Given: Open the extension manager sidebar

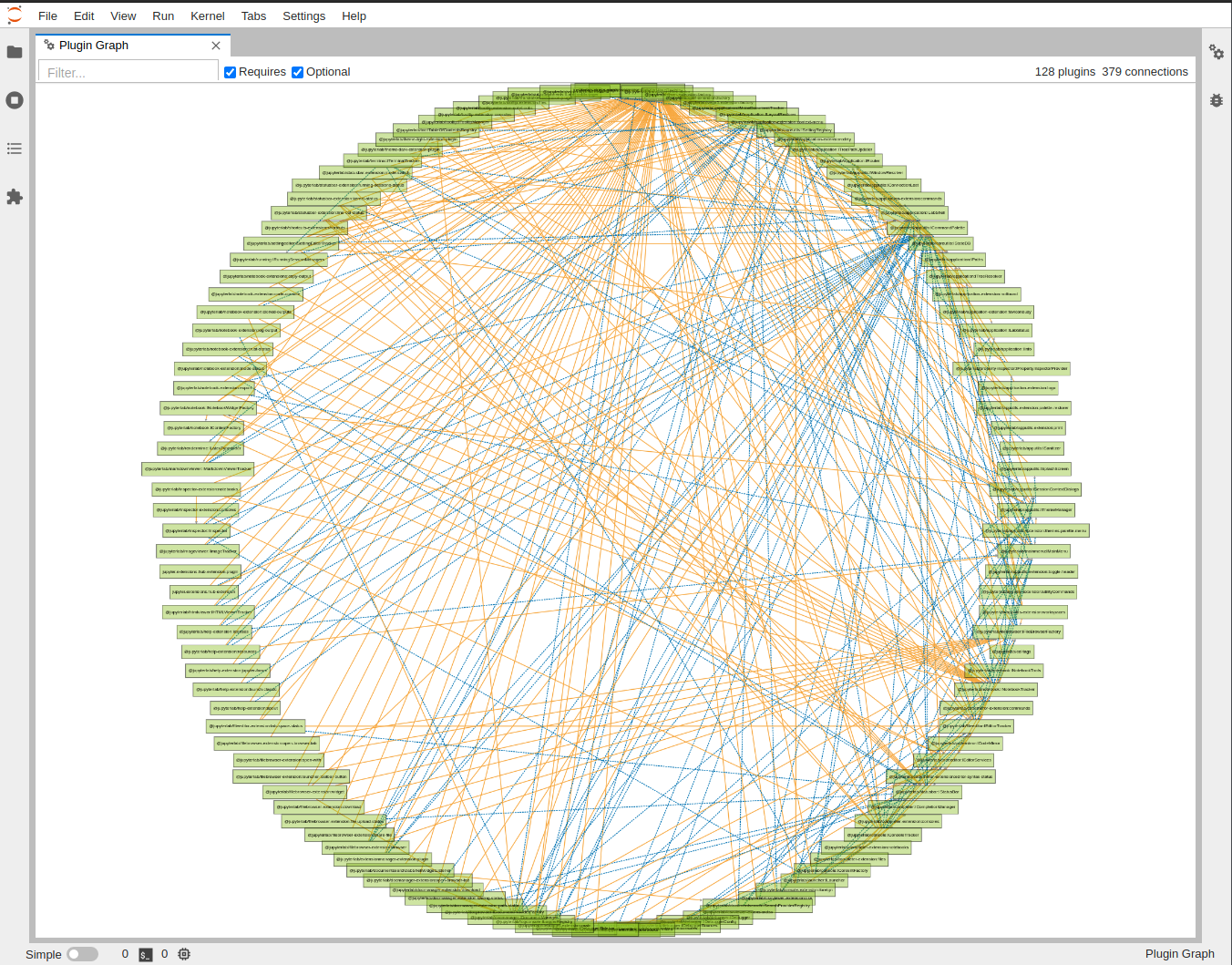Looking at the screenshot, I should click(15, 197).
